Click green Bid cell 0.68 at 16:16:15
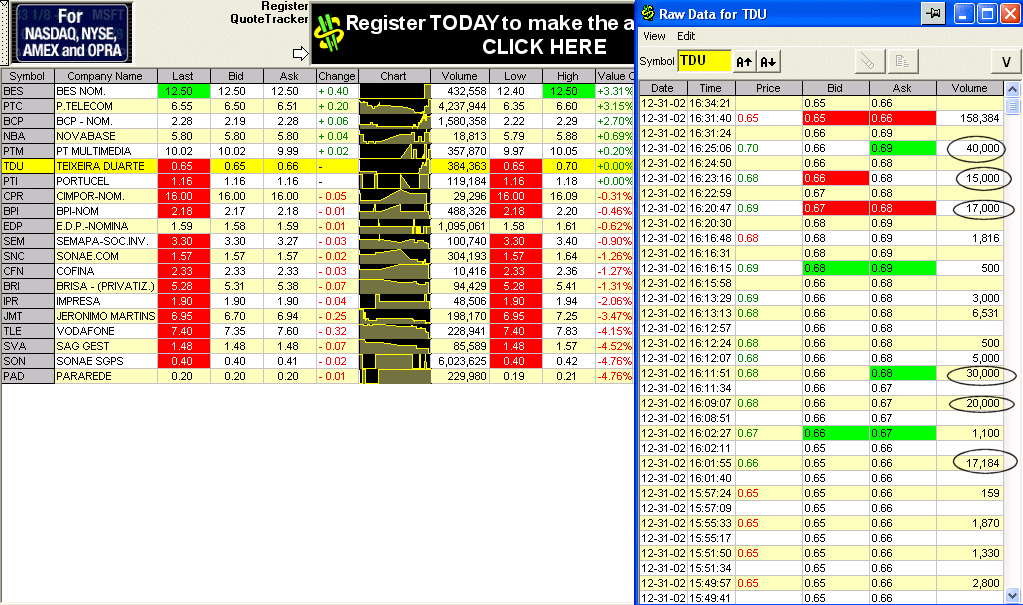The width and height of the screenshot is (1023, 605). click(x=836, y=268)
